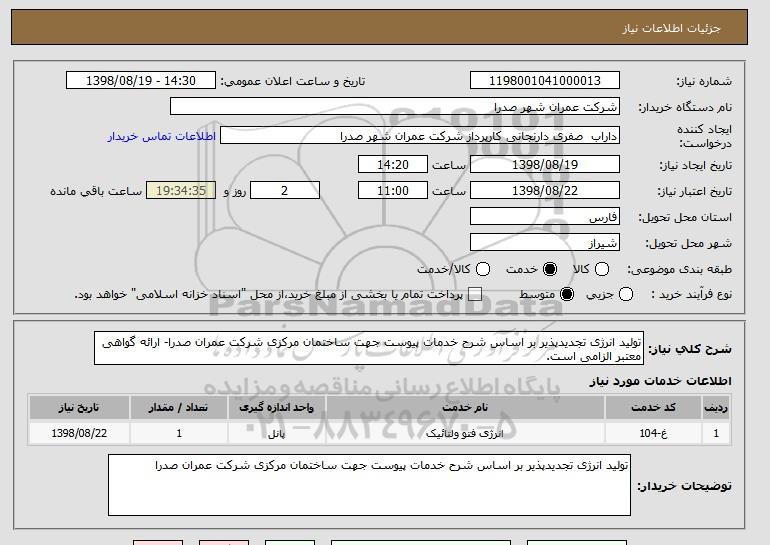770x545 pixels.
Task: Click the service code cell غ-104
Action: (x=653, y=434)
